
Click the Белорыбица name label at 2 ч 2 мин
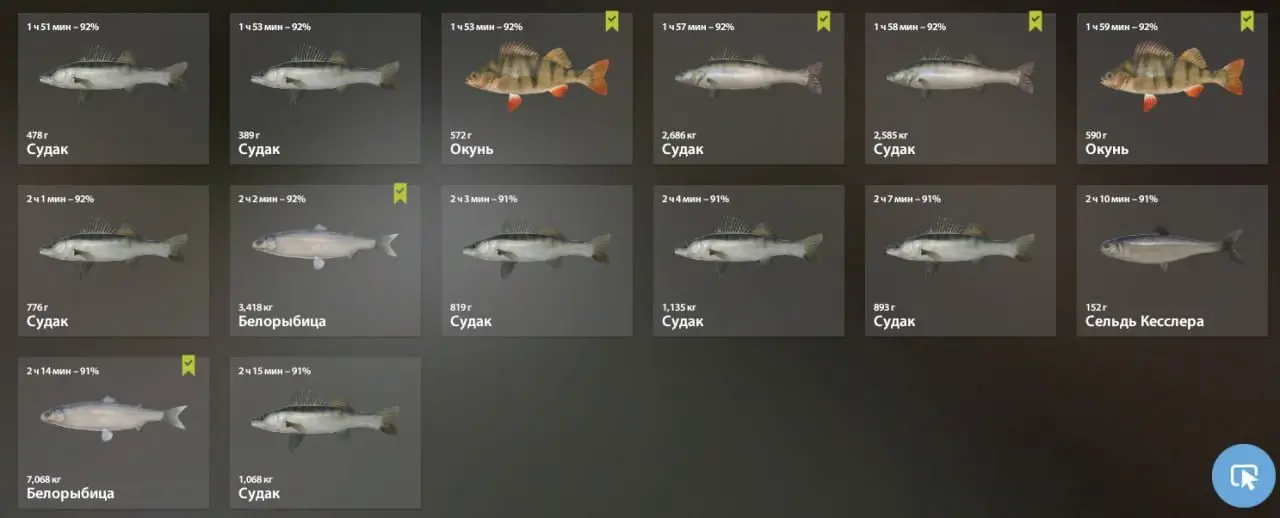(x=282, y=322)
